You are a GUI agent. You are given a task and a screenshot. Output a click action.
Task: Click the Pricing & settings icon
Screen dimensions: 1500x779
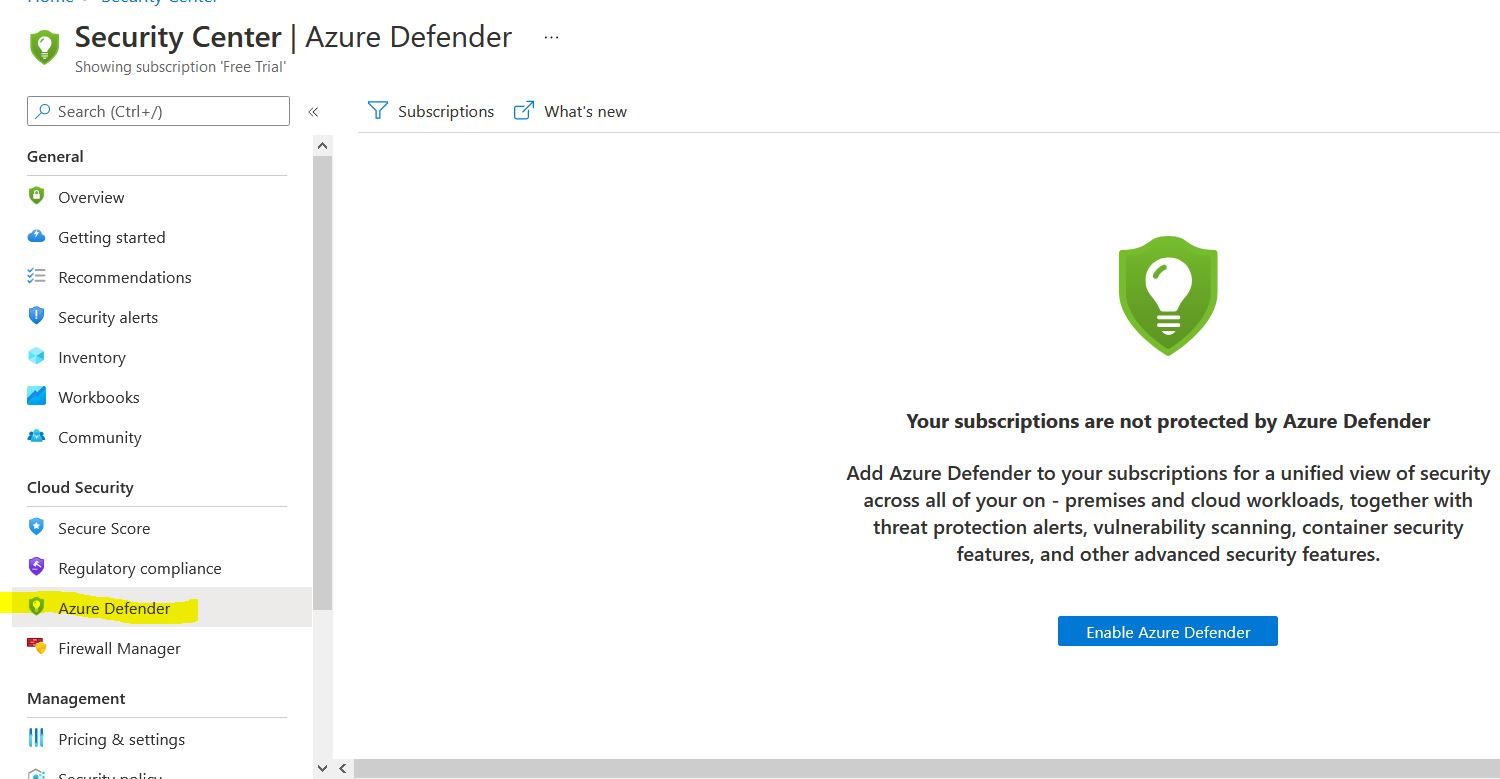(x=37, y=738)
